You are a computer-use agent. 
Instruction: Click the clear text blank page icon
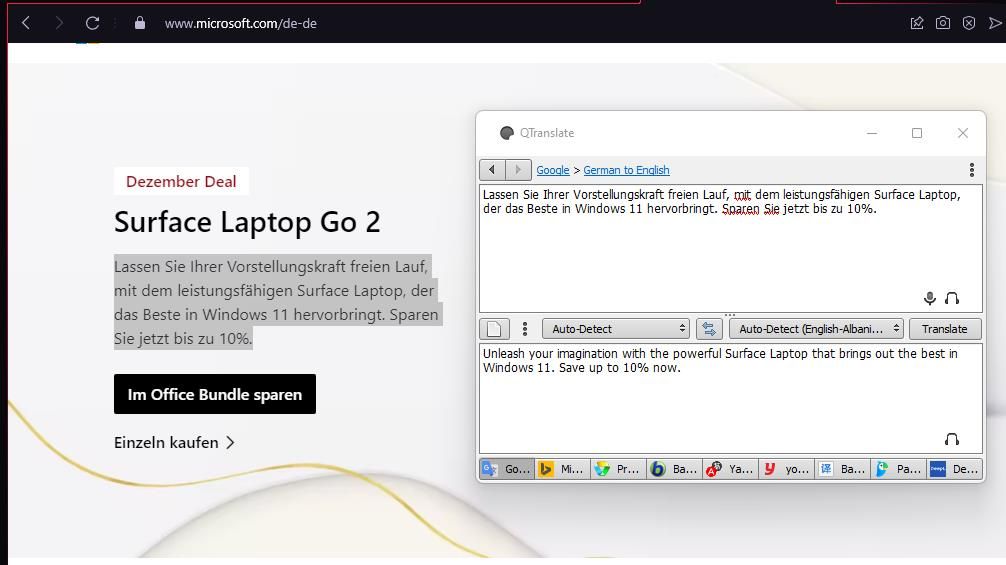(494, 329)
